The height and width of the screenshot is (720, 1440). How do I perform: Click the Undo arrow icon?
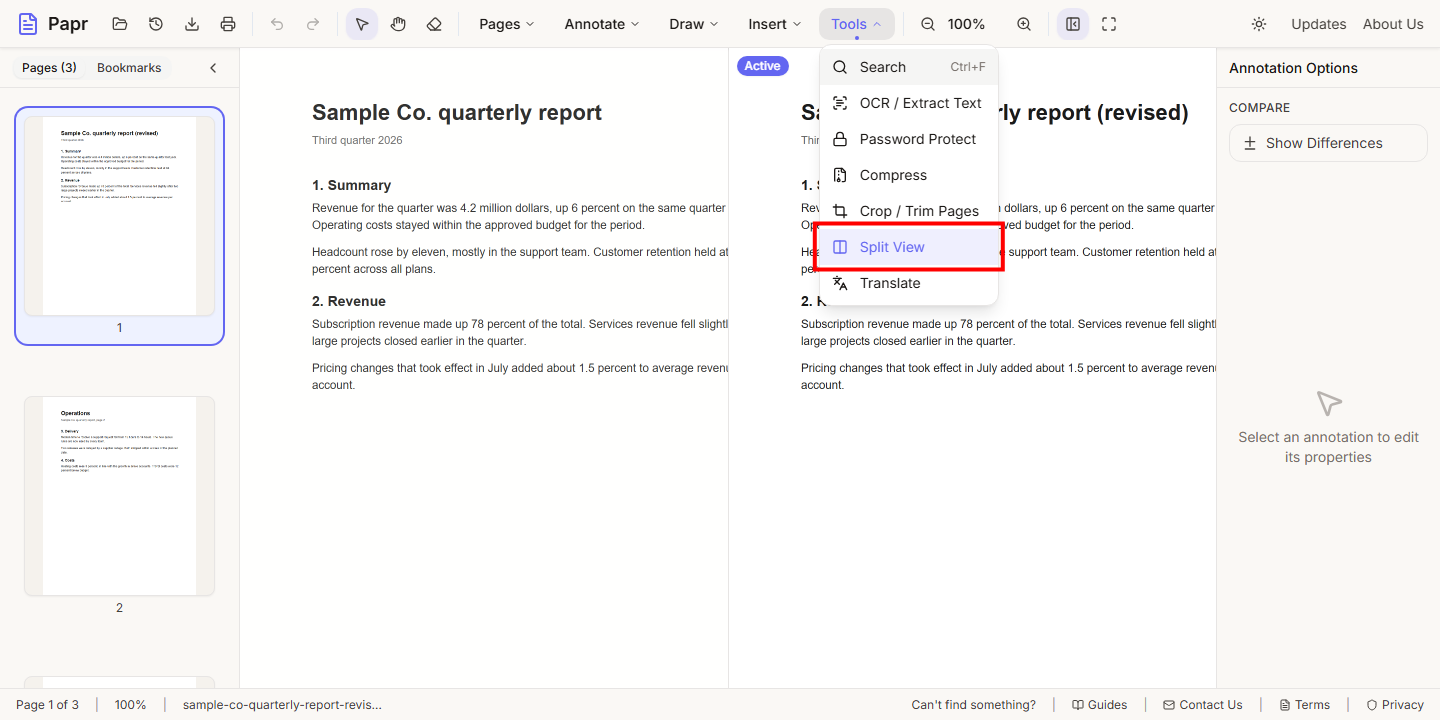click(277, 24)
